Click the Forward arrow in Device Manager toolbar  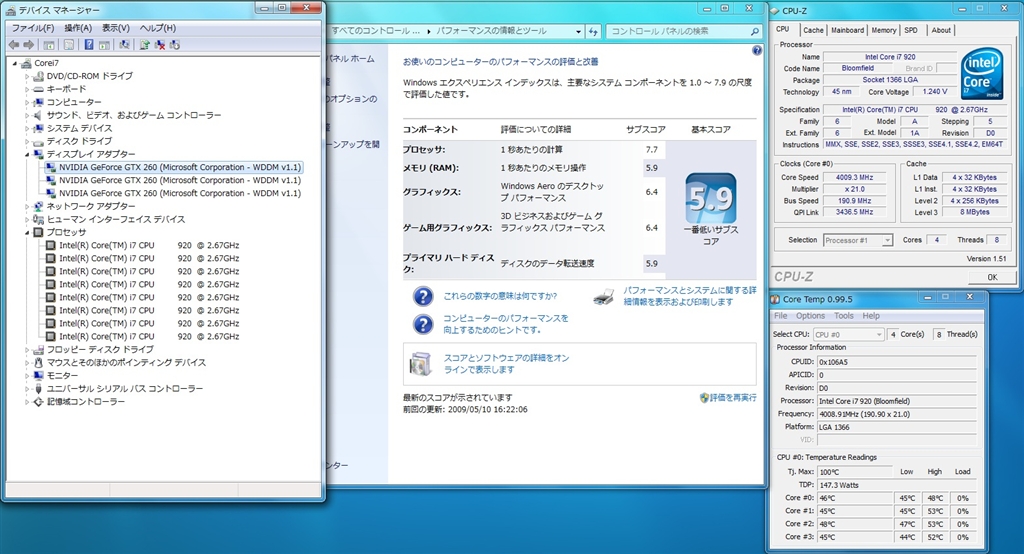click(29, 44)
